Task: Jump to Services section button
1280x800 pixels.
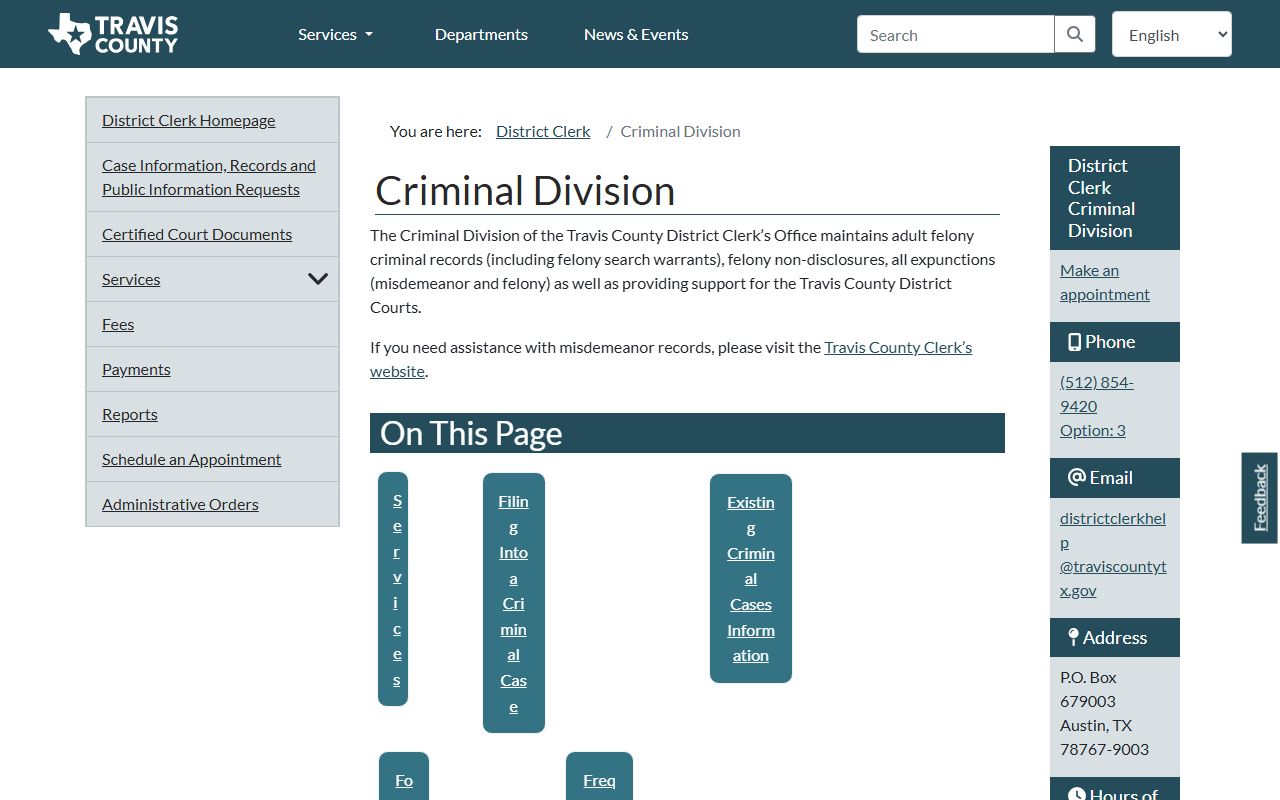Action: click(393, 589)
